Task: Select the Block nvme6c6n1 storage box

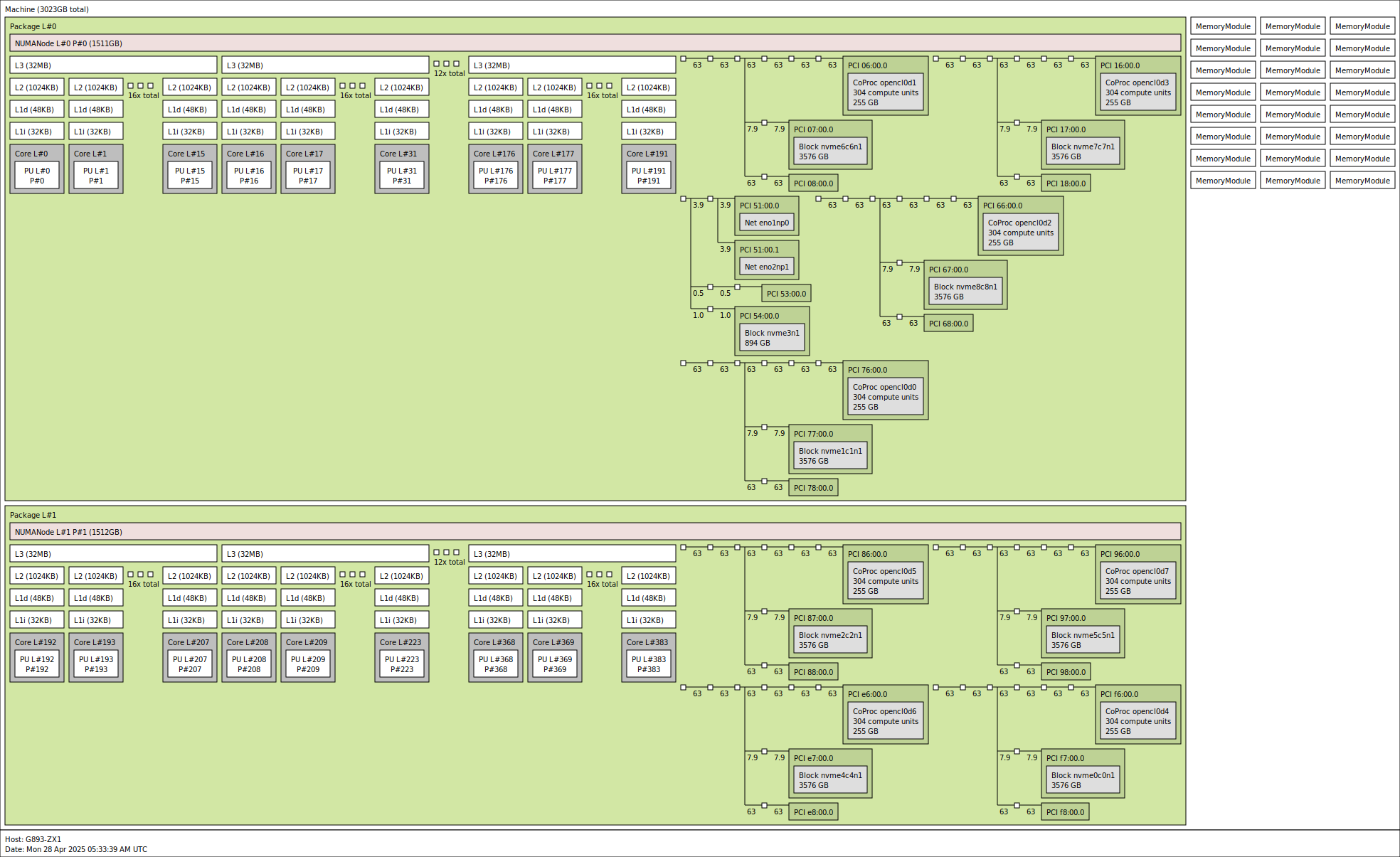Action: (x=830, y=151)
